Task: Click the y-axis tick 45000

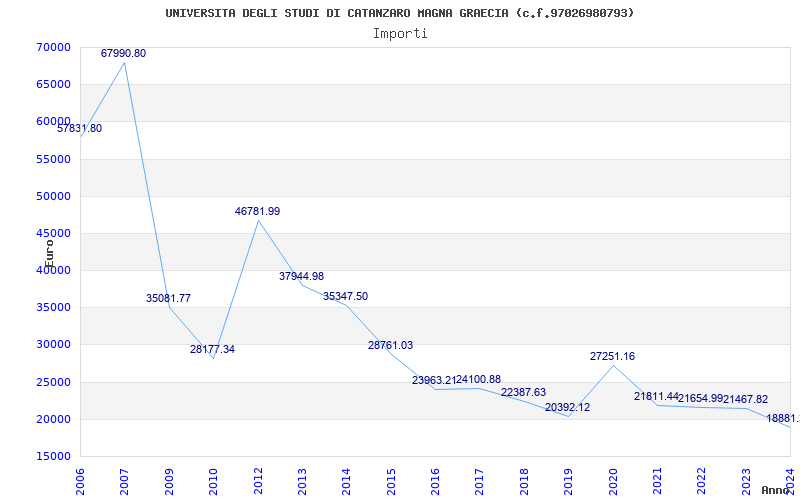Action: point(54,233)
